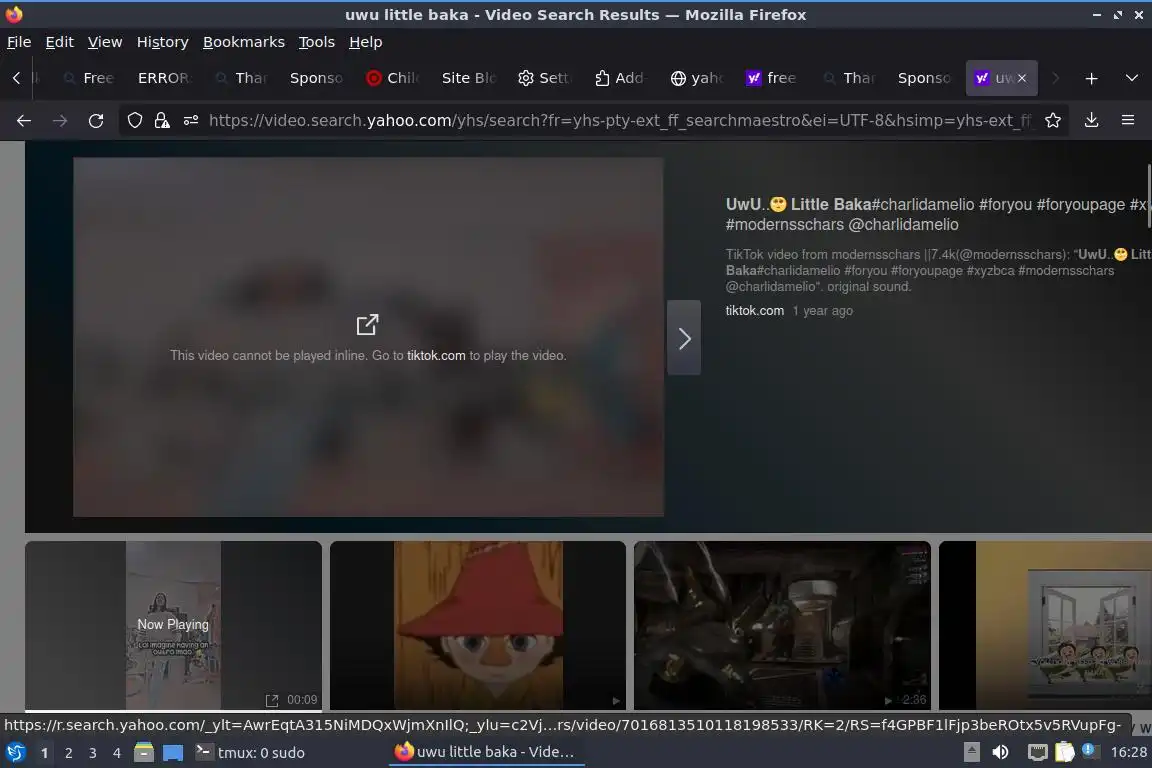
Task: Open the File menu
Action: (x=19, y=42)
